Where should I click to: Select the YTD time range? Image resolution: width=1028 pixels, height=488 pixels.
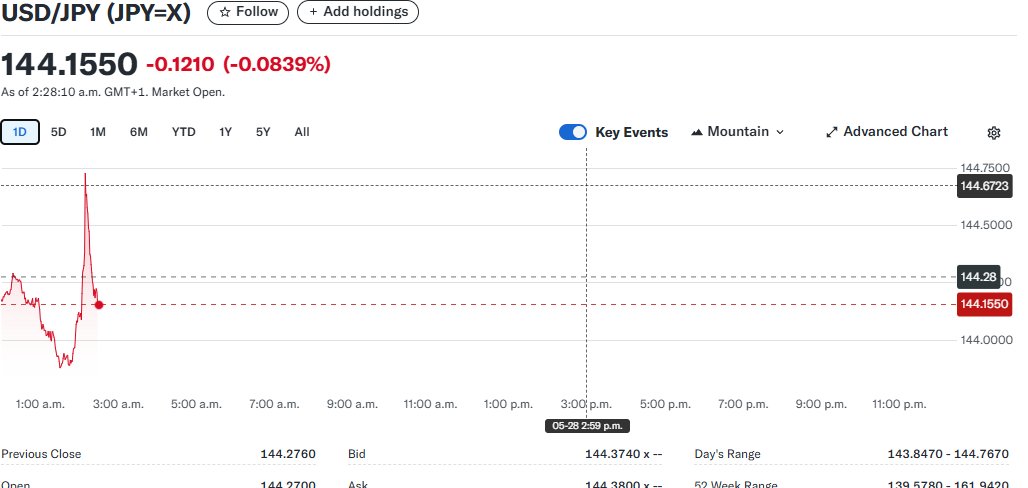184,132
